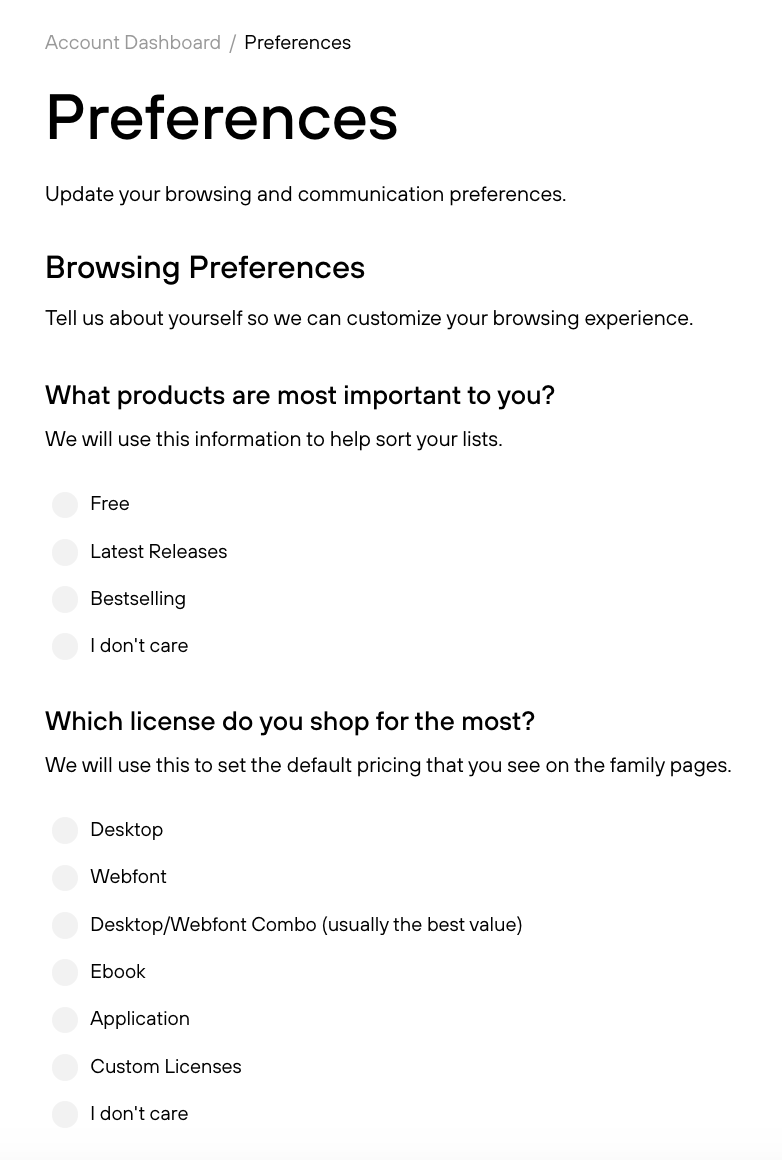Select the Bestselling products option
The image size is (782, 1160).
tap(65, 599)
